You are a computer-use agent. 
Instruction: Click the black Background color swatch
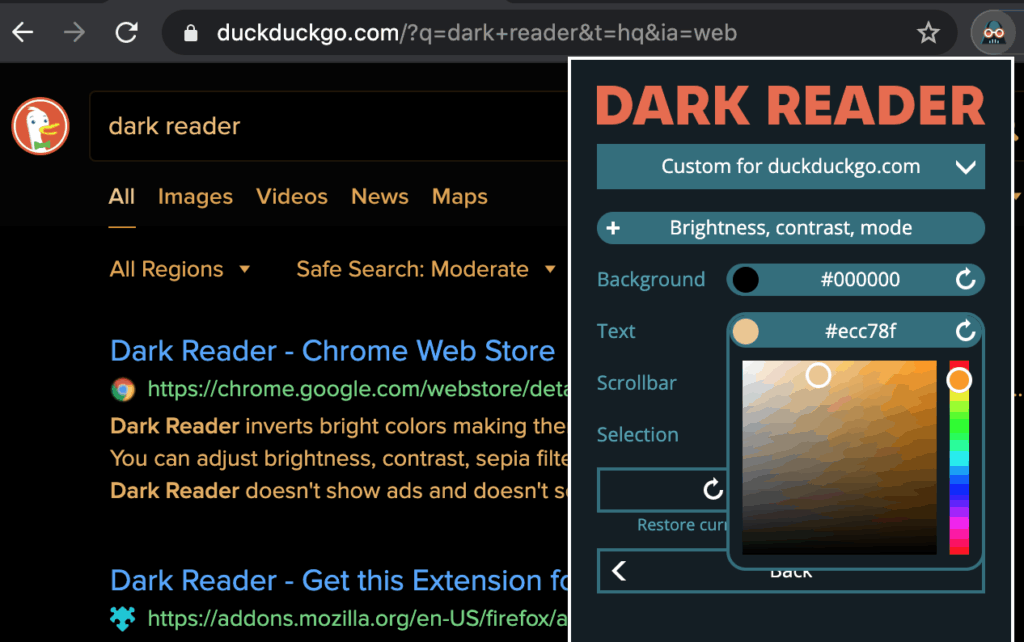[745, 280]
